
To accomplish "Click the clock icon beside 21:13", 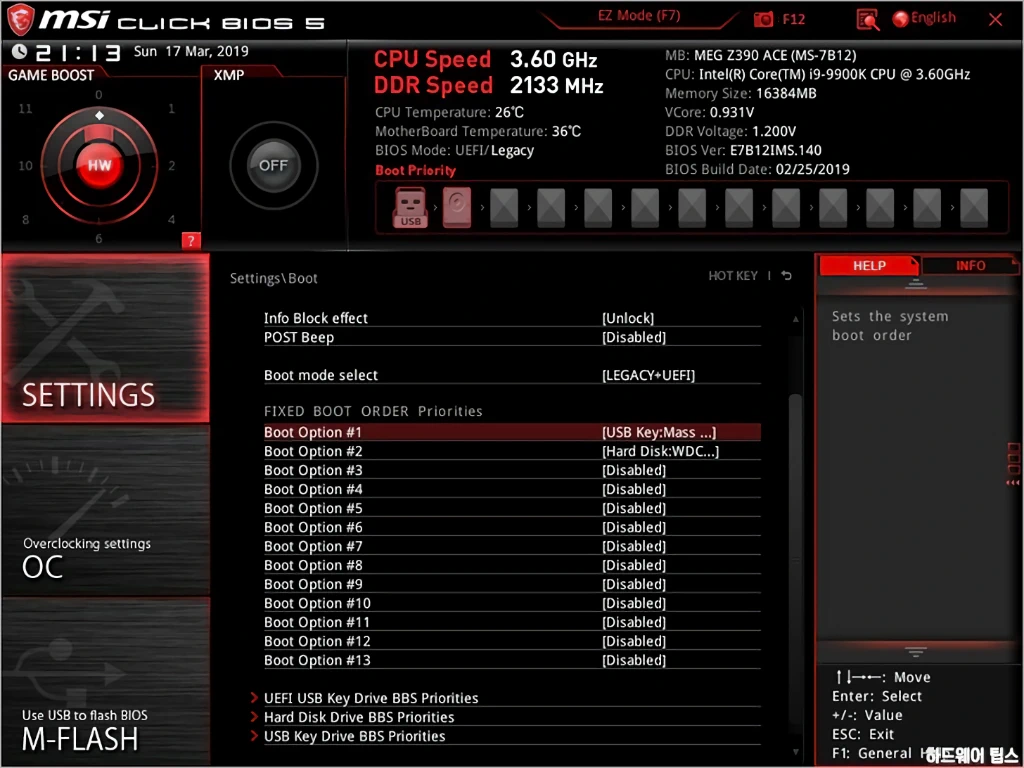I will click(20, 52).
